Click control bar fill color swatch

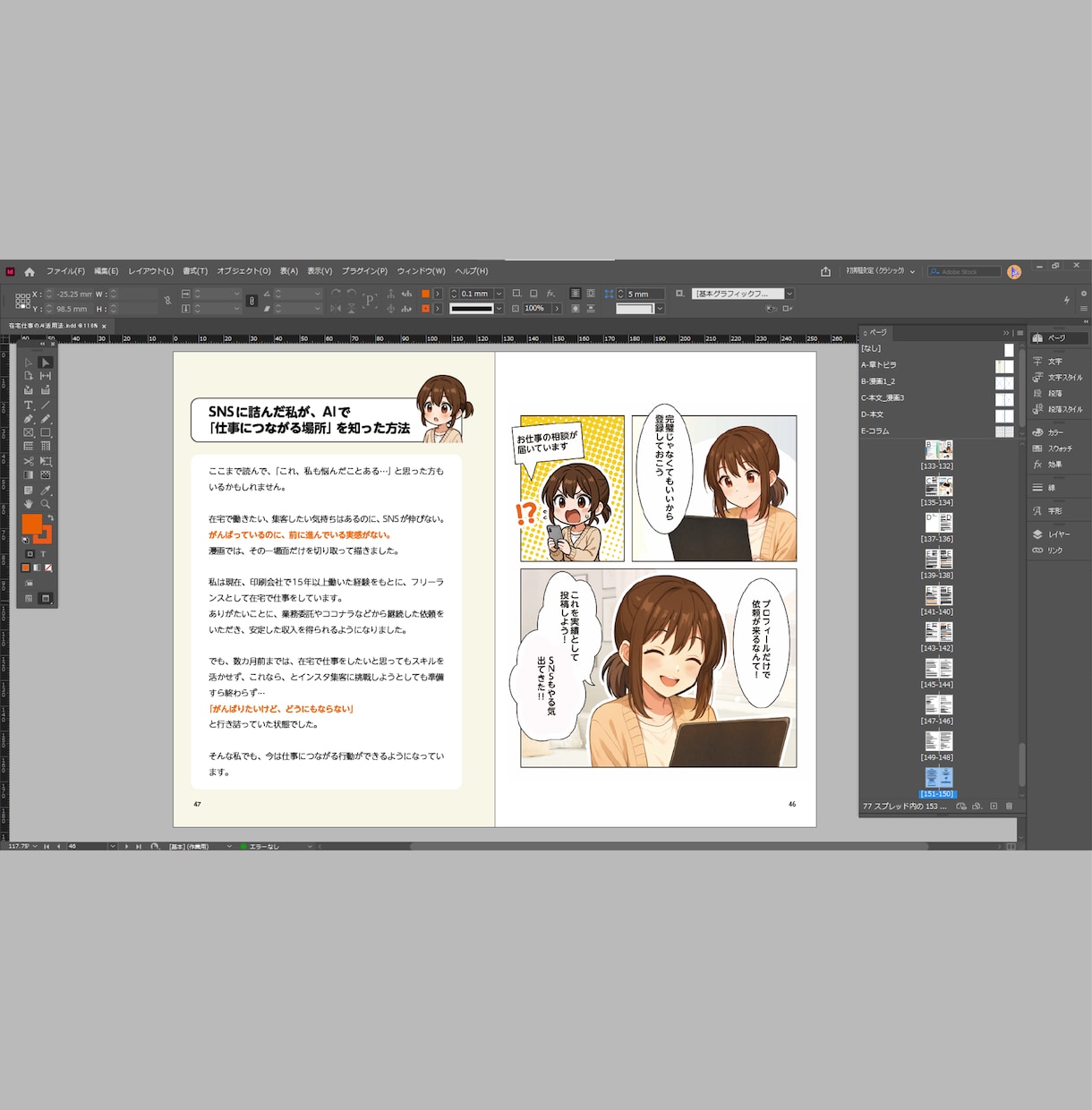point(425,294)
